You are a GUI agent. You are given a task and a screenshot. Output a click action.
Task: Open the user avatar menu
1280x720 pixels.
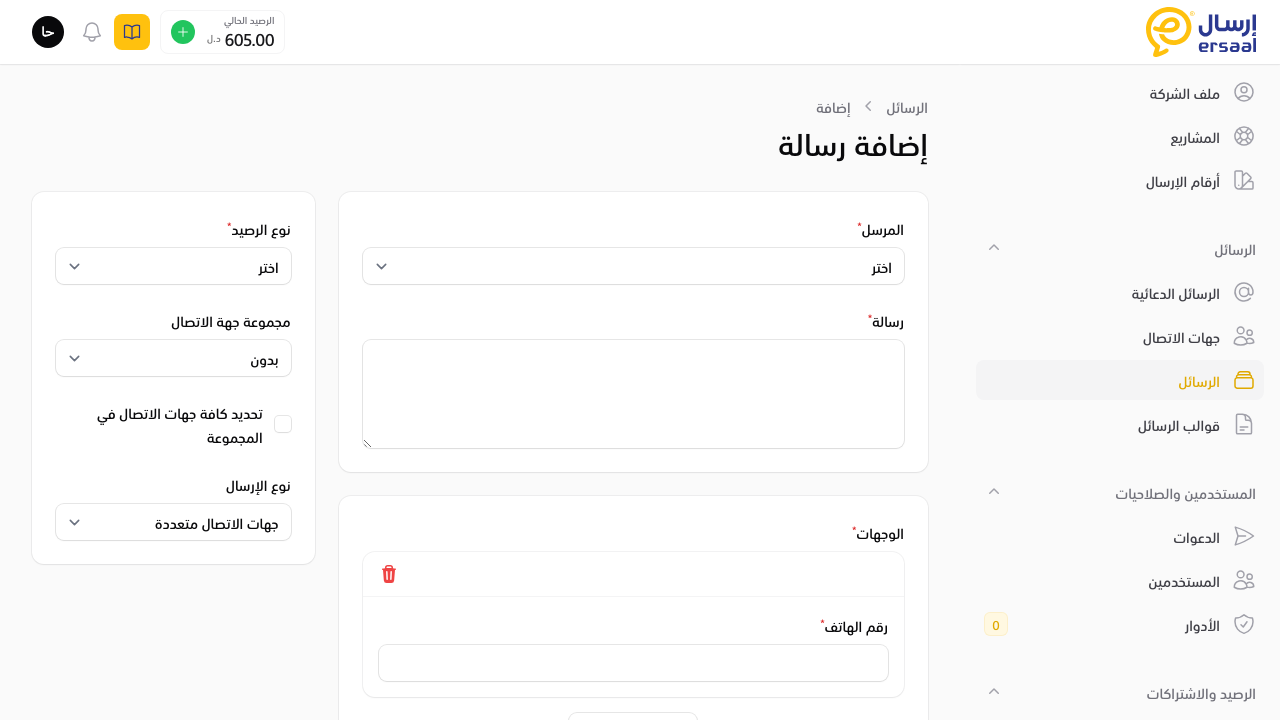(x=48, y=32)
